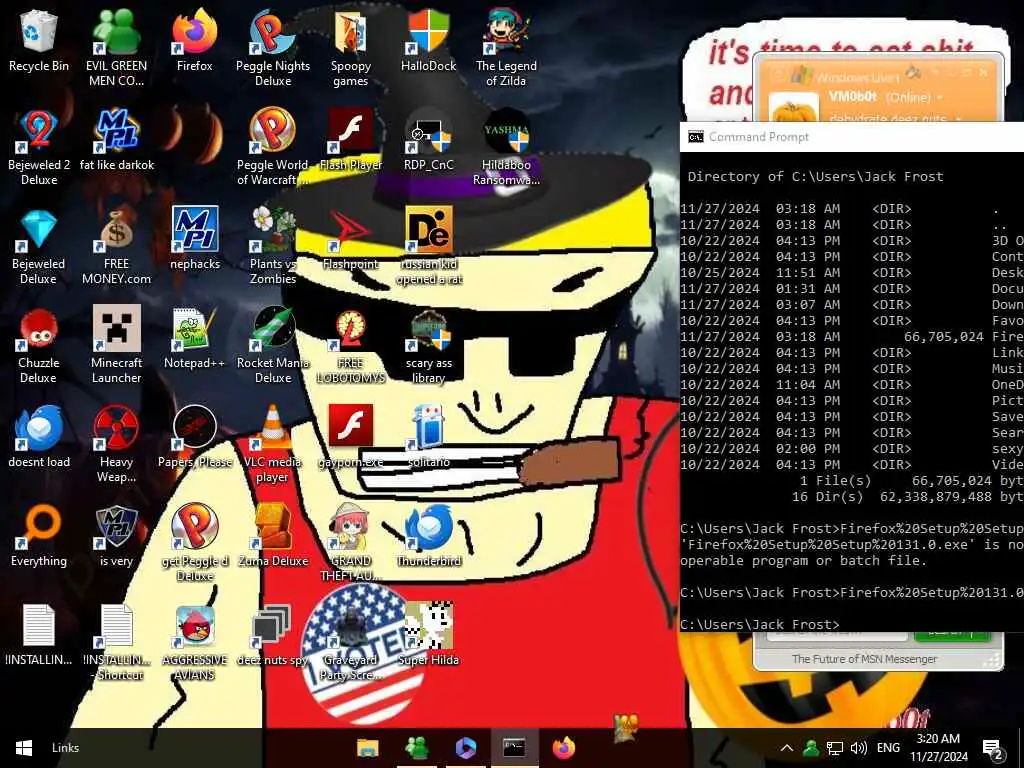Open the FREE MONEY.com shortcut
Screen dimensions: 1024x768
click(116, 246)
